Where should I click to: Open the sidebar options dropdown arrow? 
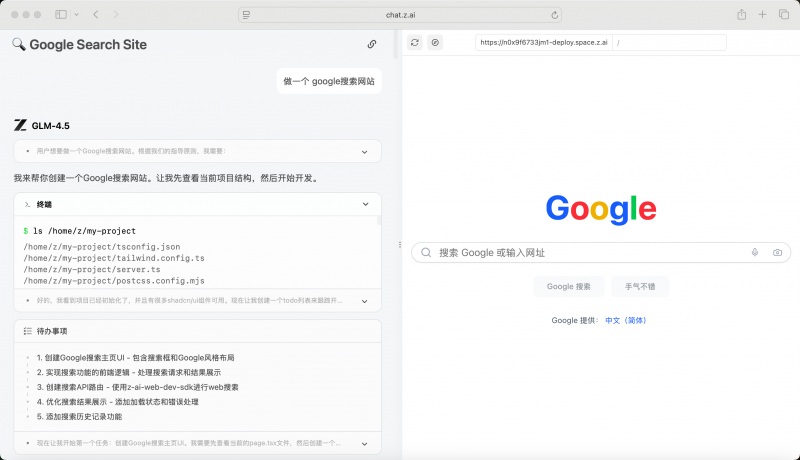[77, 15]
